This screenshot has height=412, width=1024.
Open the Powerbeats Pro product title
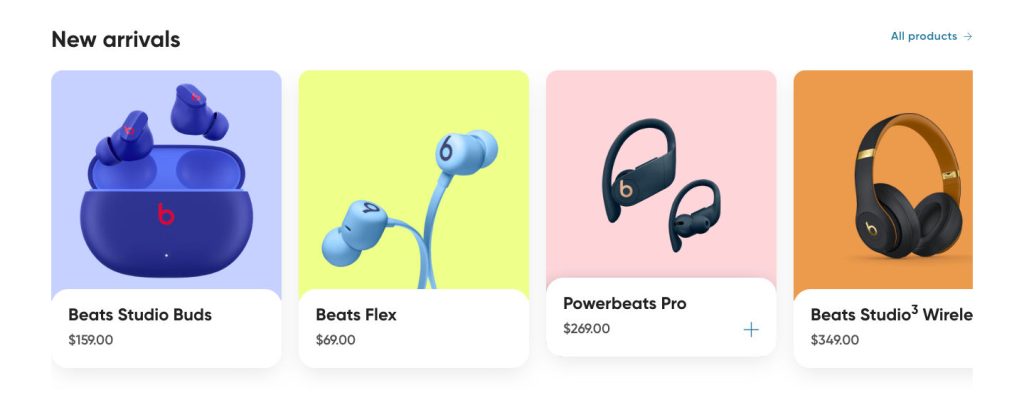click(624, 304)
